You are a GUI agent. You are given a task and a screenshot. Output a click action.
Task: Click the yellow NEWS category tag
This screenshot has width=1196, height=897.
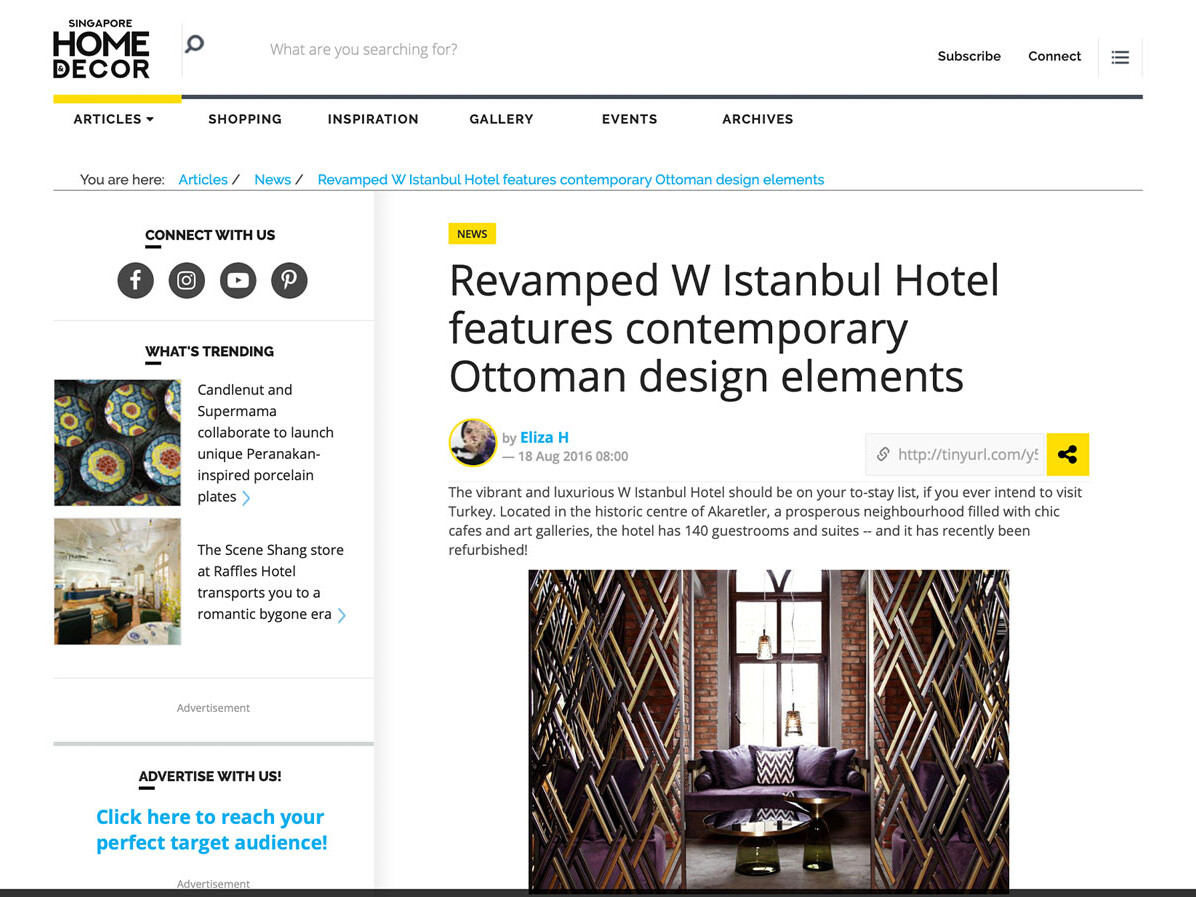click(x=472, y=233)
